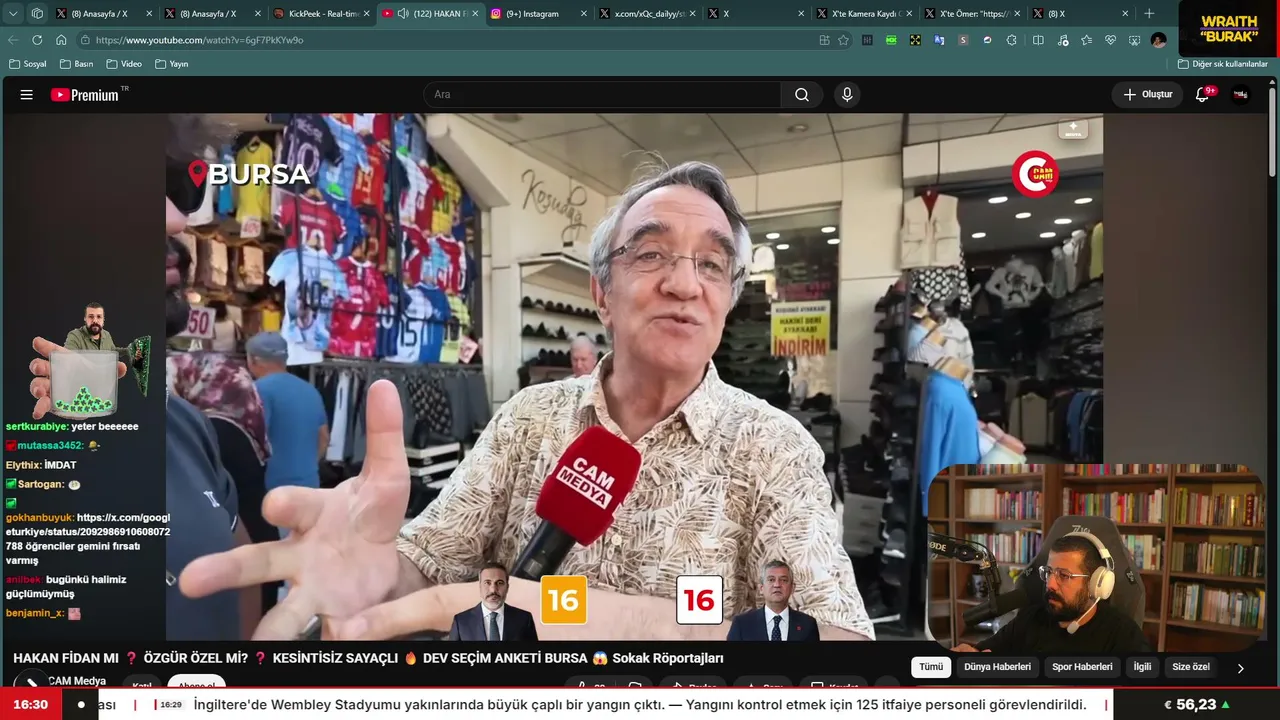Select the Tümü filter chip
This screenshot has width=1280, height=720.
coord(931,667)
